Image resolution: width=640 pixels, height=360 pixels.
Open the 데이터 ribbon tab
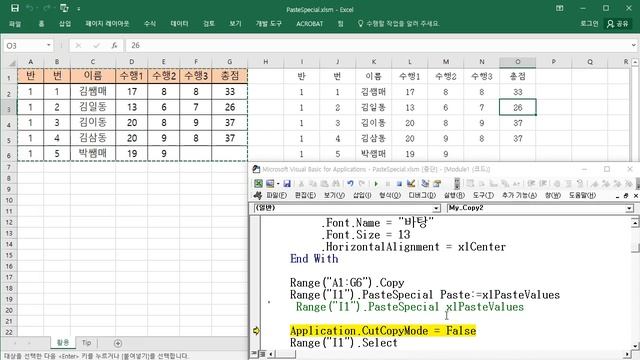click(180, 24)
